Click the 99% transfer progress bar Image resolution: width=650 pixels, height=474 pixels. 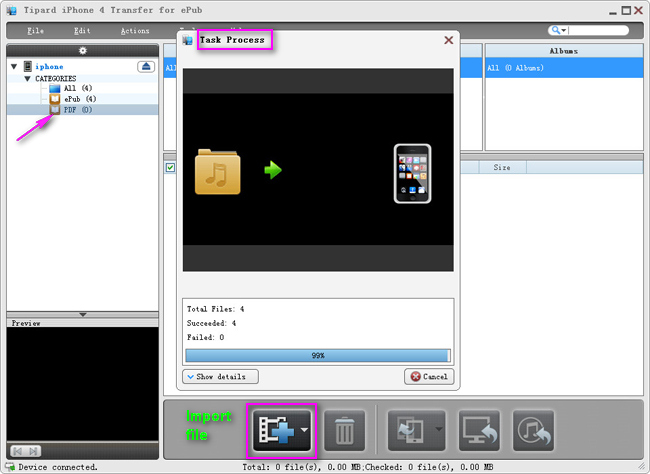(x=317, y=355)
